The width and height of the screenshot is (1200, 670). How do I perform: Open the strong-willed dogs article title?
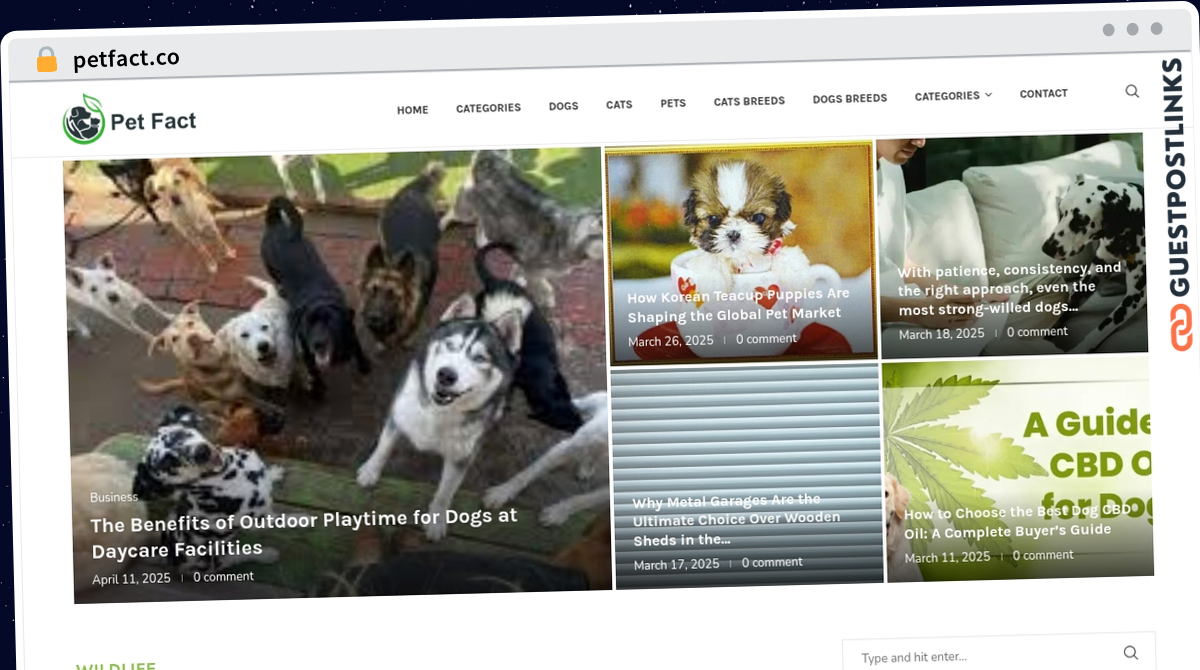(x=1009, y=288)
